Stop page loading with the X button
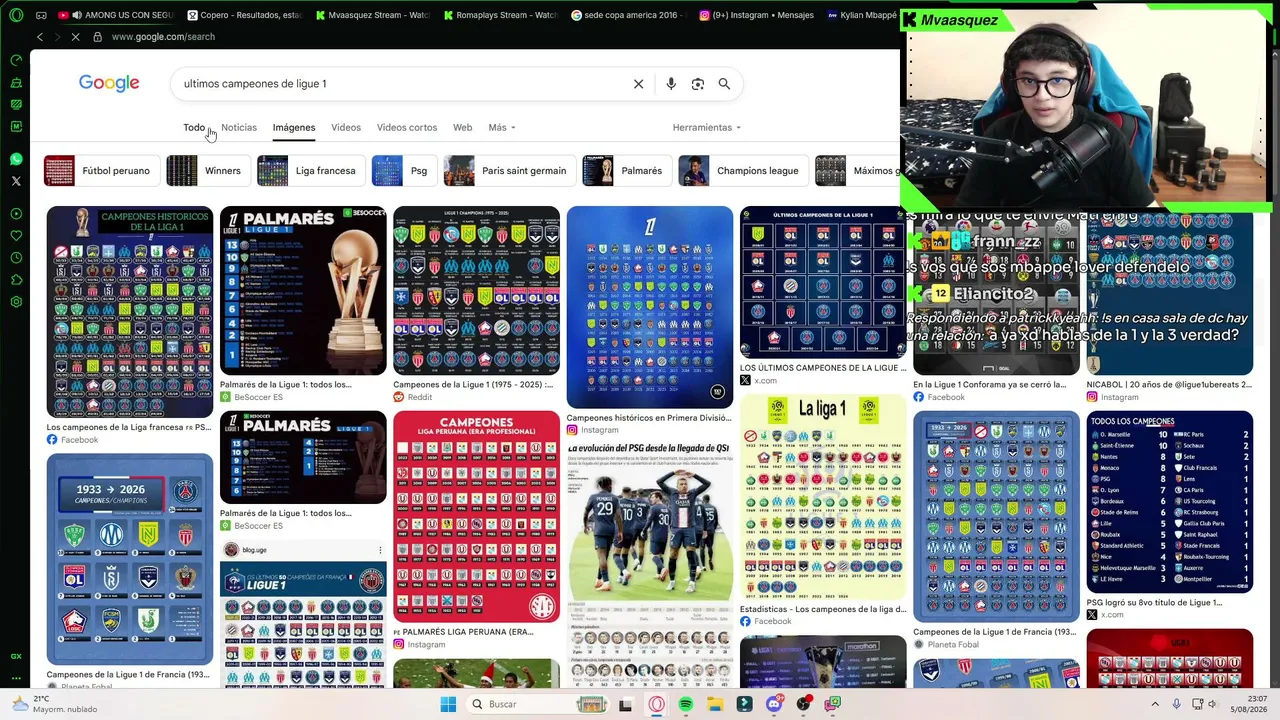Image resolution: width=1280 pixels, height=720 pixels. [75, 37]
